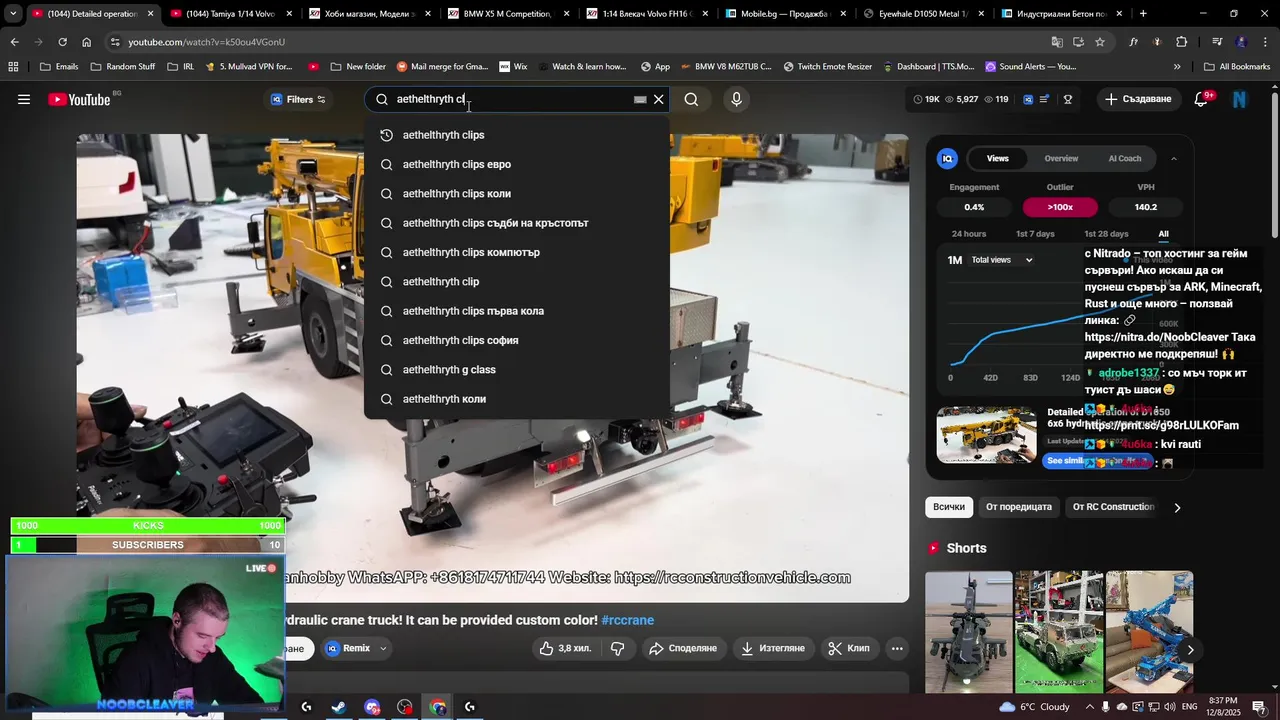This screenshot has width=1280, height=720.
Task: Expand the Total views dropdown
Action: pos(1002,260)
